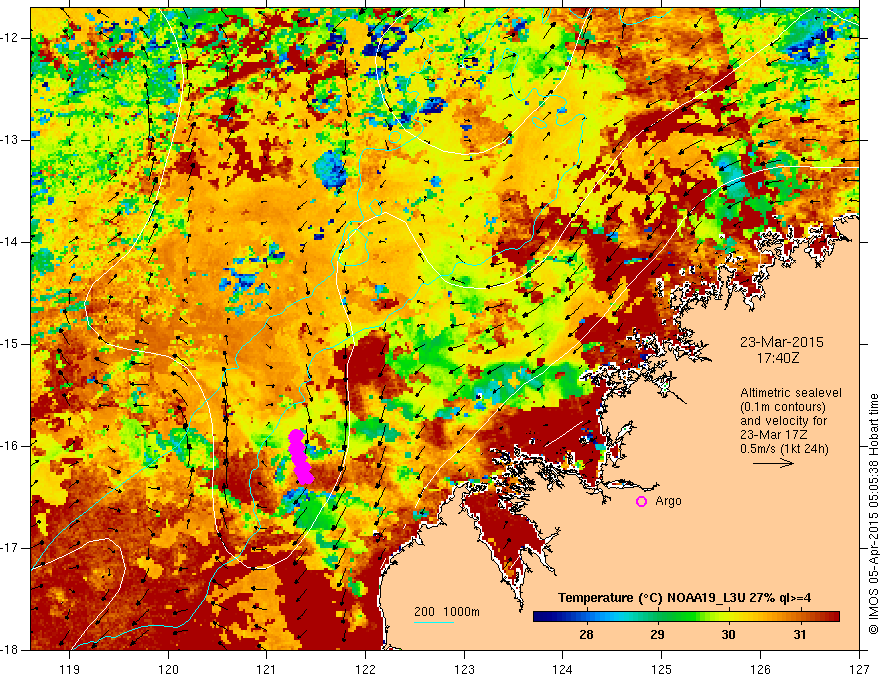Click latitude axis label -13
Screen dimensions: 880x680
pos(10,140)
